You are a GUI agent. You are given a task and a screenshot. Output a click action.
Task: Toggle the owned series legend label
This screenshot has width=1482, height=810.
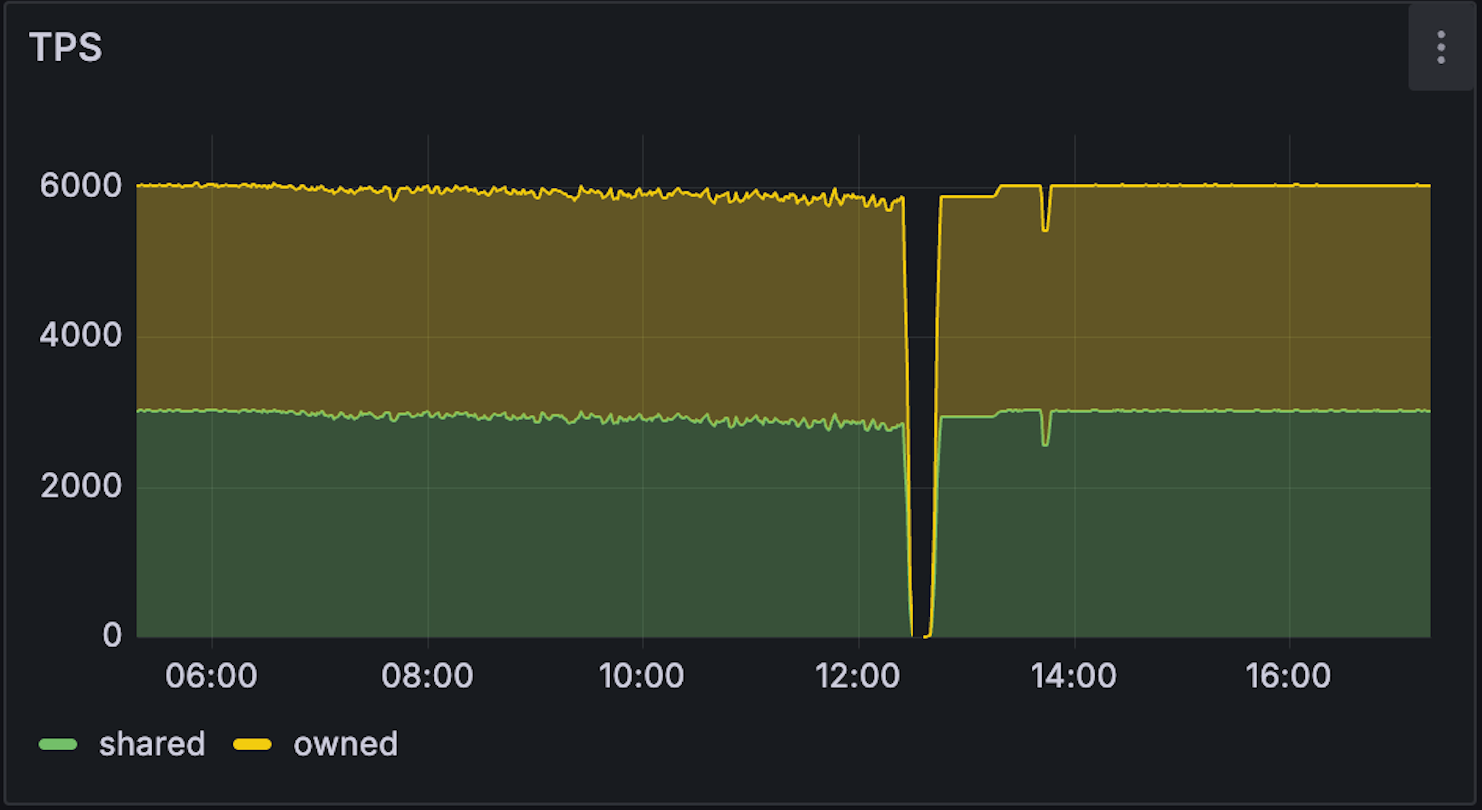pyautogui.click(x=345, y=744)
